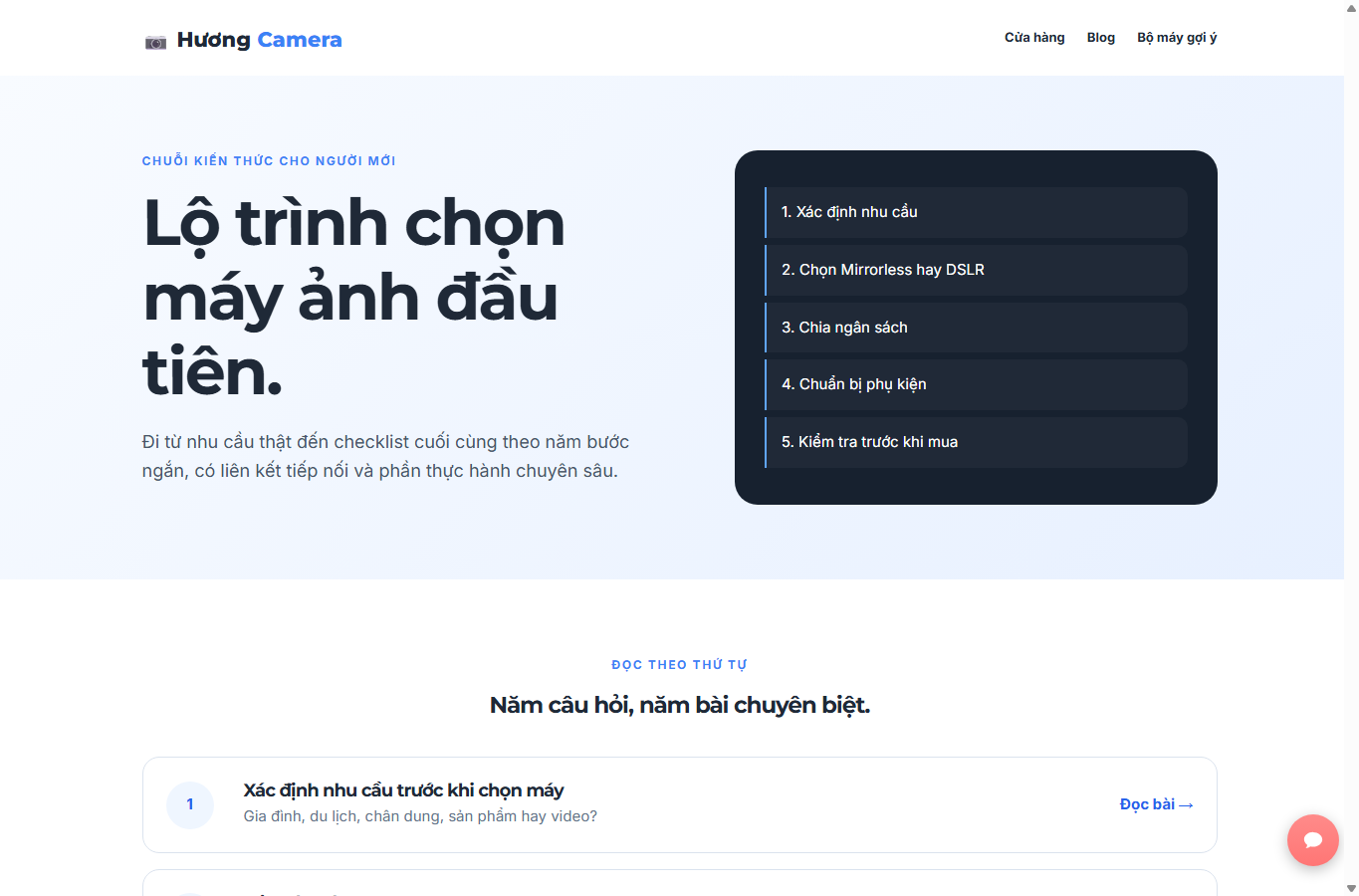This screenshot has height=896, width=1359.
Task: Click the scrollbar down arrow
Action: pos(1351,888)
